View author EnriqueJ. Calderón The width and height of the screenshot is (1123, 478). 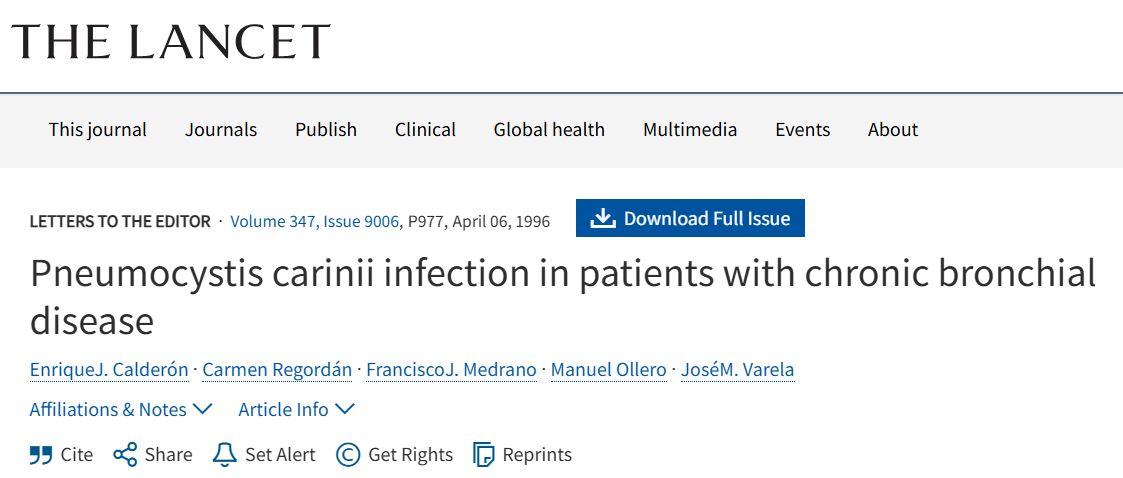[x=109, y=370]
